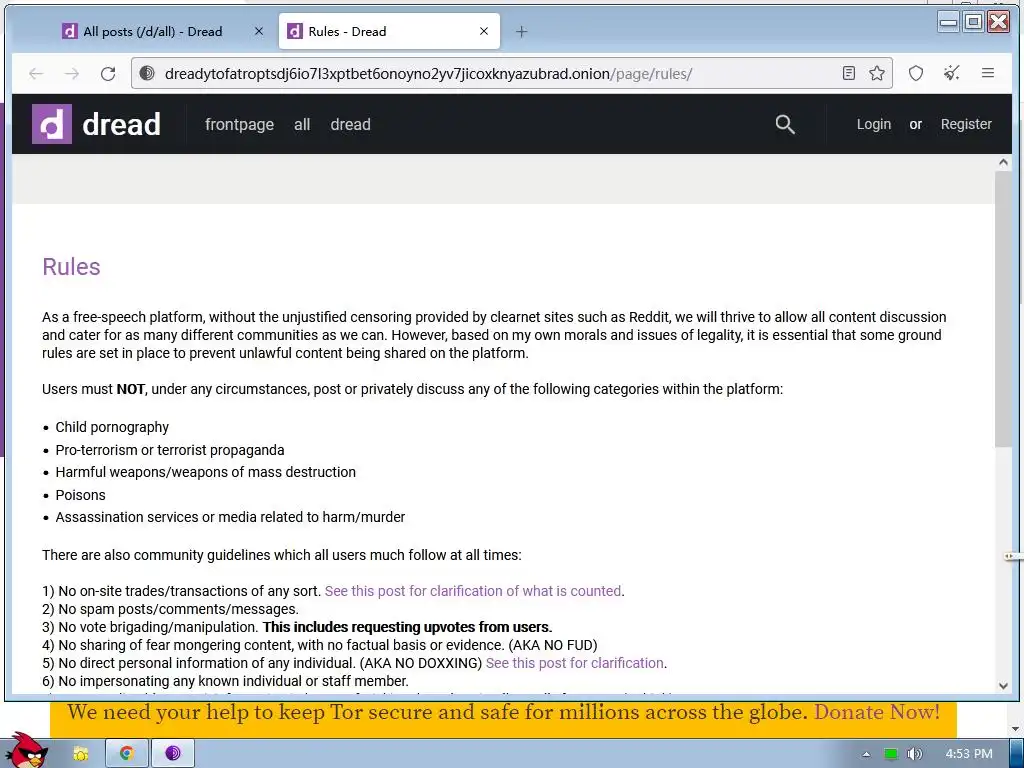Click the Login link

pos(874,124)
